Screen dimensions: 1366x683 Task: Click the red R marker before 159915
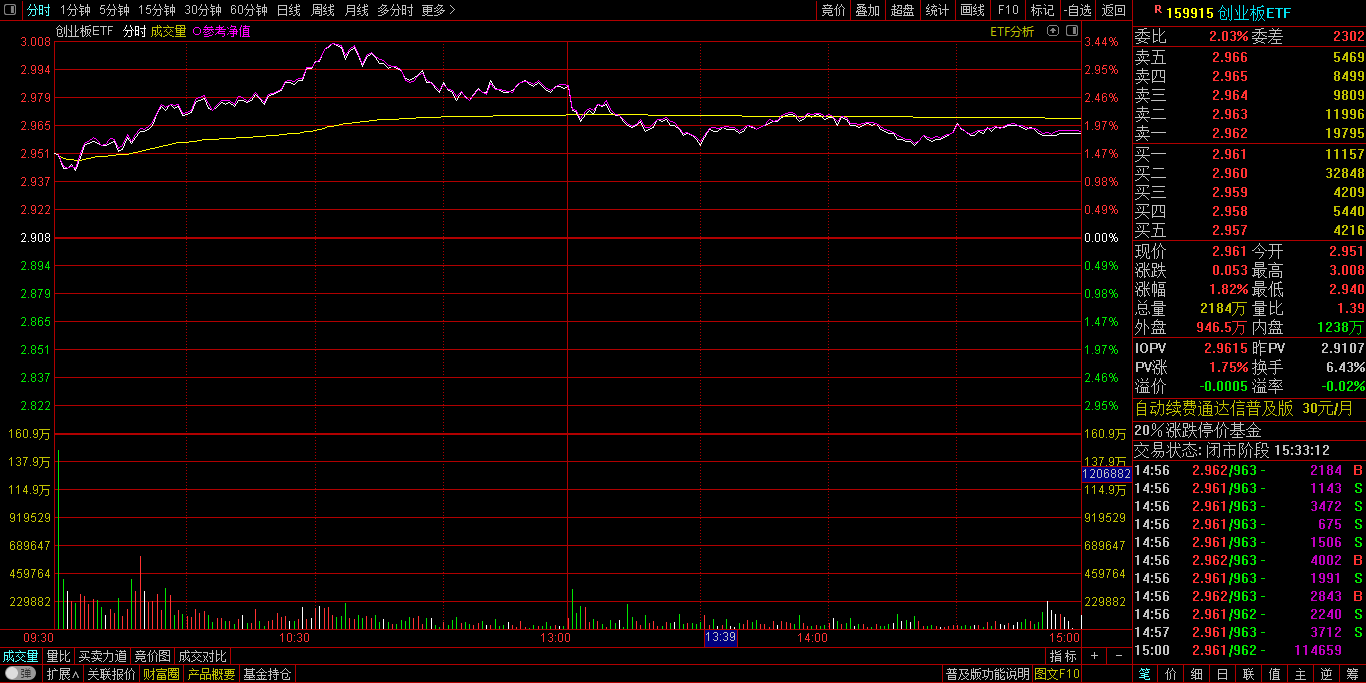(x=1158, y=10)
